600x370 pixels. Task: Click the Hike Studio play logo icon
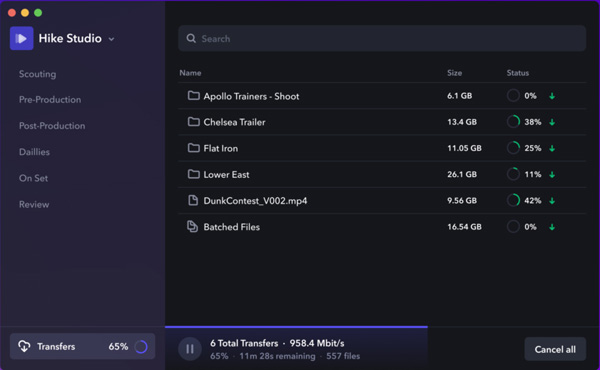[x=21, y=38]
